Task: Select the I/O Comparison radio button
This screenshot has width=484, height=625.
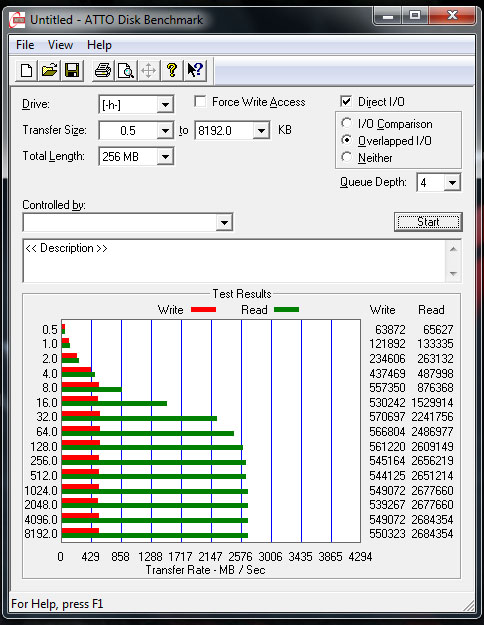Action: [x=346, y=123]
